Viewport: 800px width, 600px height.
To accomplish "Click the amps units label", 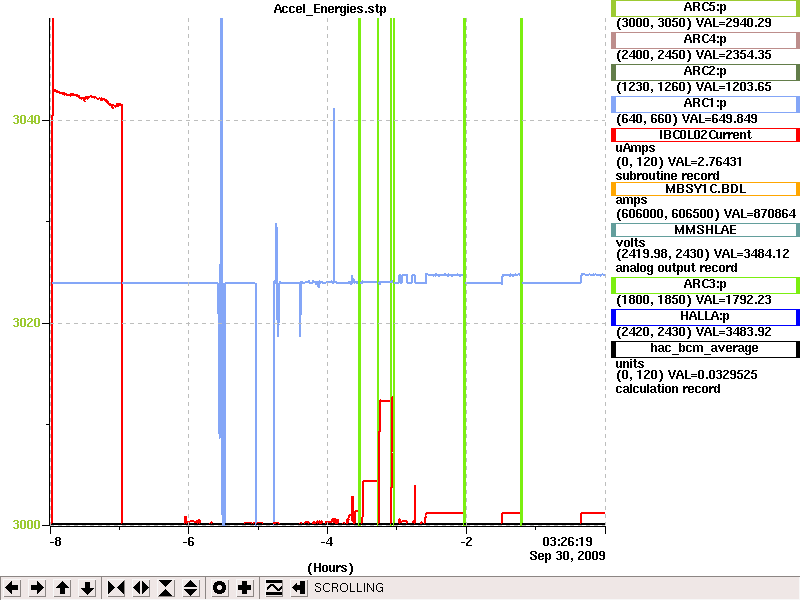I will (631, 201).
